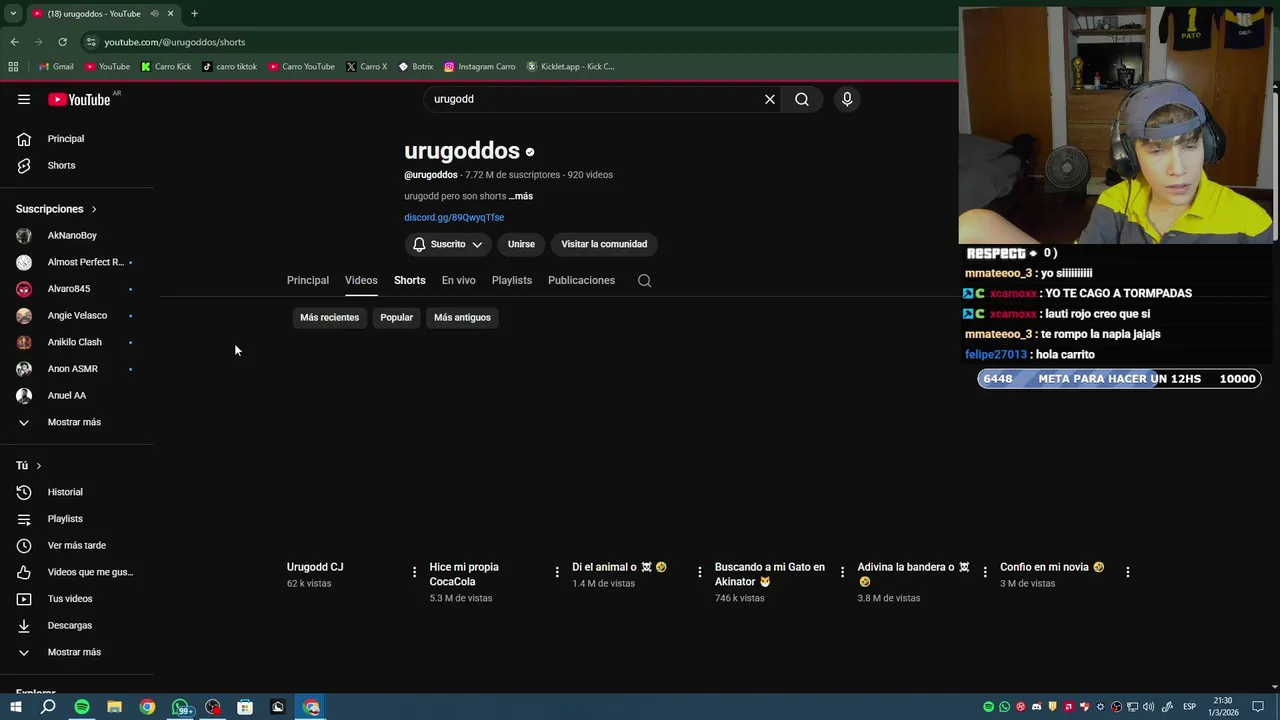This screenshot has width=1280, height=720.
Task: Open options for Adivina la bandera short
Action: pos(985,572)
